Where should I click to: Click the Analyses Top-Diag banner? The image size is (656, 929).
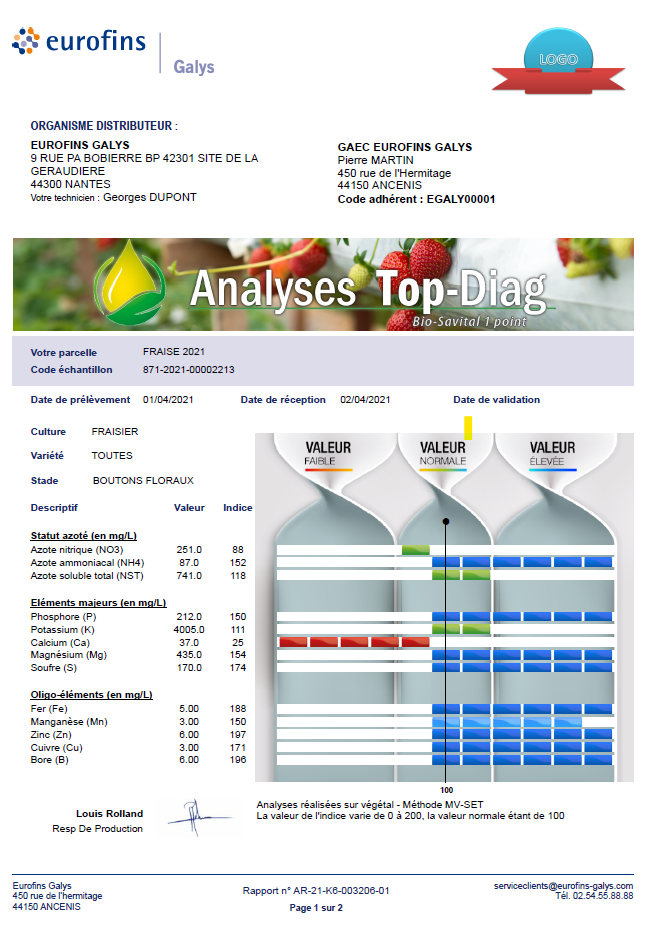point(323,284)
